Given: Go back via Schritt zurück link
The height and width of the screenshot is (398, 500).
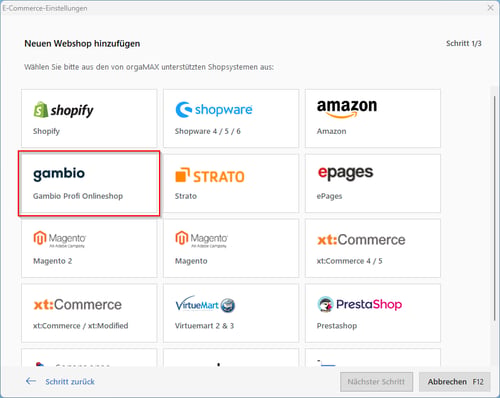Looking at the screenshot, I should [70, 381].
